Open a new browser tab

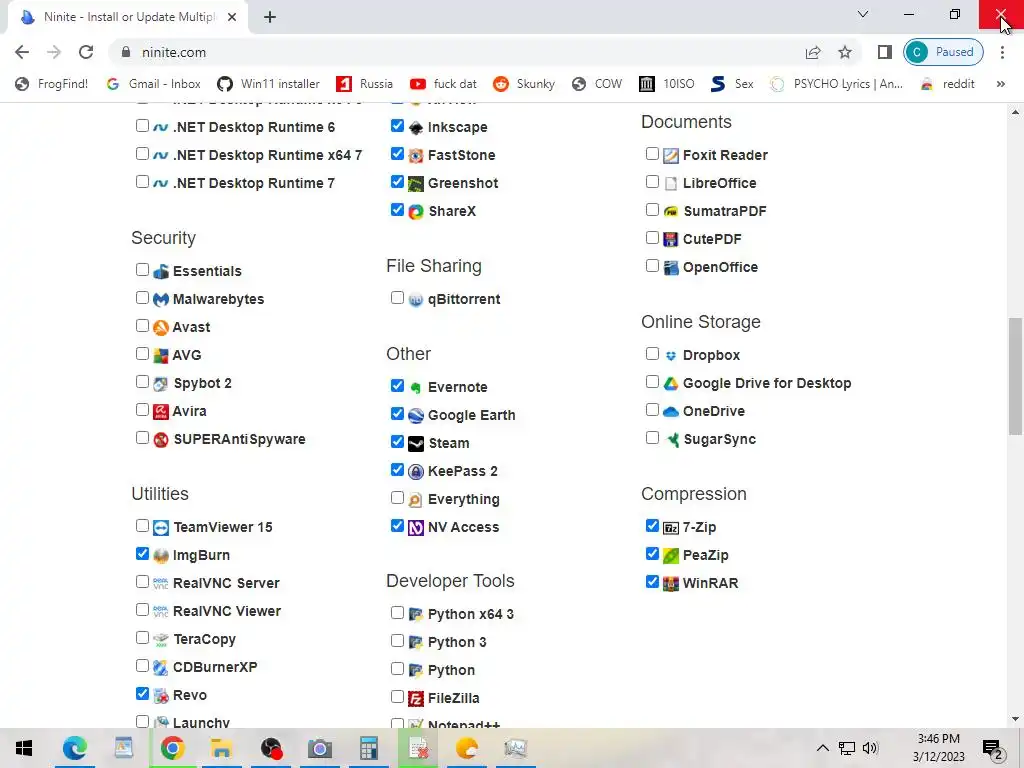click(270, 17)
